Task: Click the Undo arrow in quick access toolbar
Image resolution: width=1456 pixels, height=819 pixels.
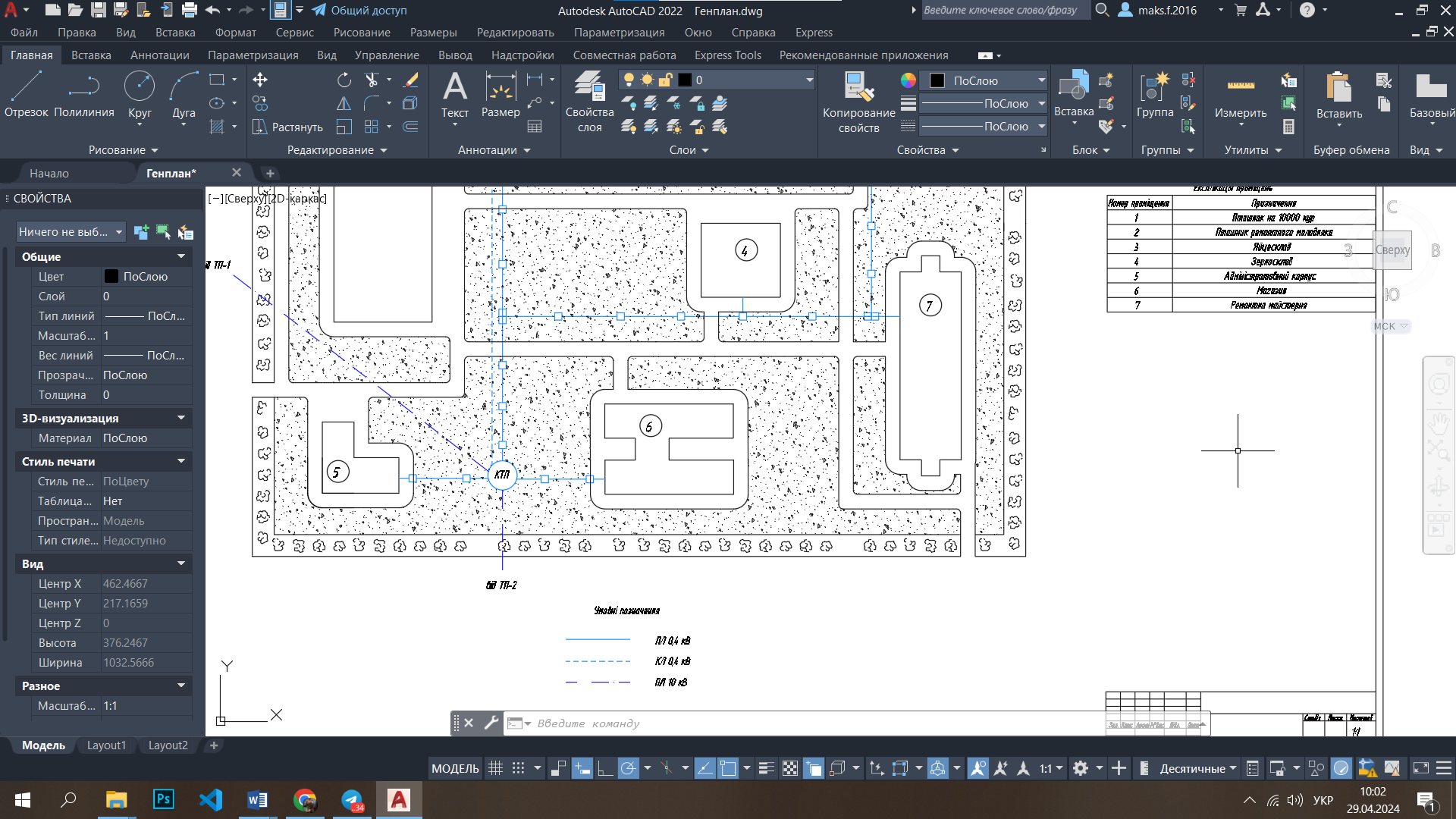Action: [212, 10]
